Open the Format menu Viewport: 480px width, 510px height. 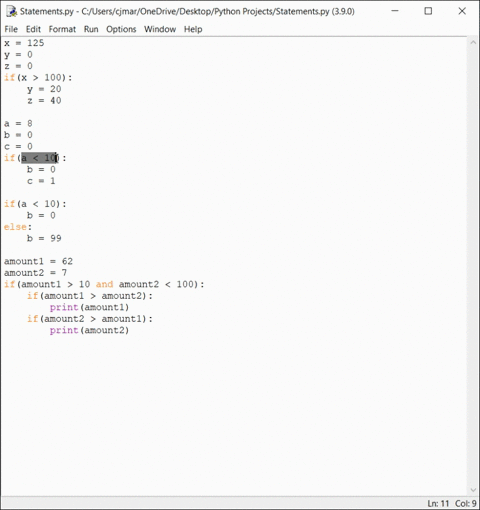[62, 29]
